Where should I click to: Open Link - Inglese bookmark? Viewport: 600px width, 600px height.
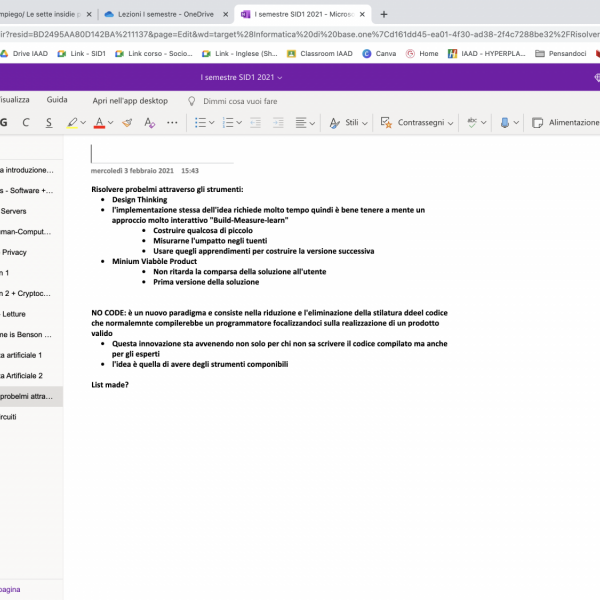240,54
